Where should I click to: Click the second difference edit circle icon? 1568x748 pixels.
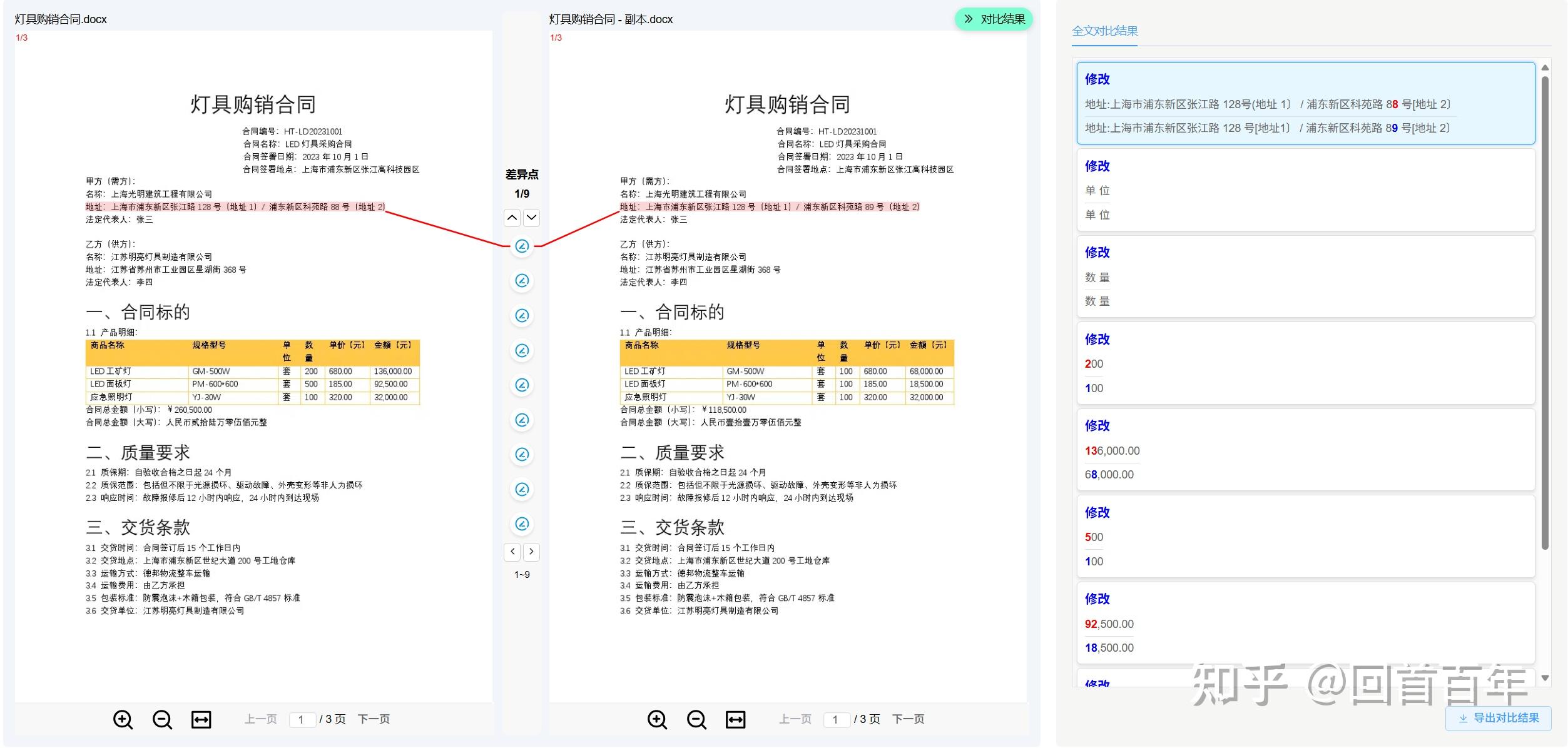522,281
